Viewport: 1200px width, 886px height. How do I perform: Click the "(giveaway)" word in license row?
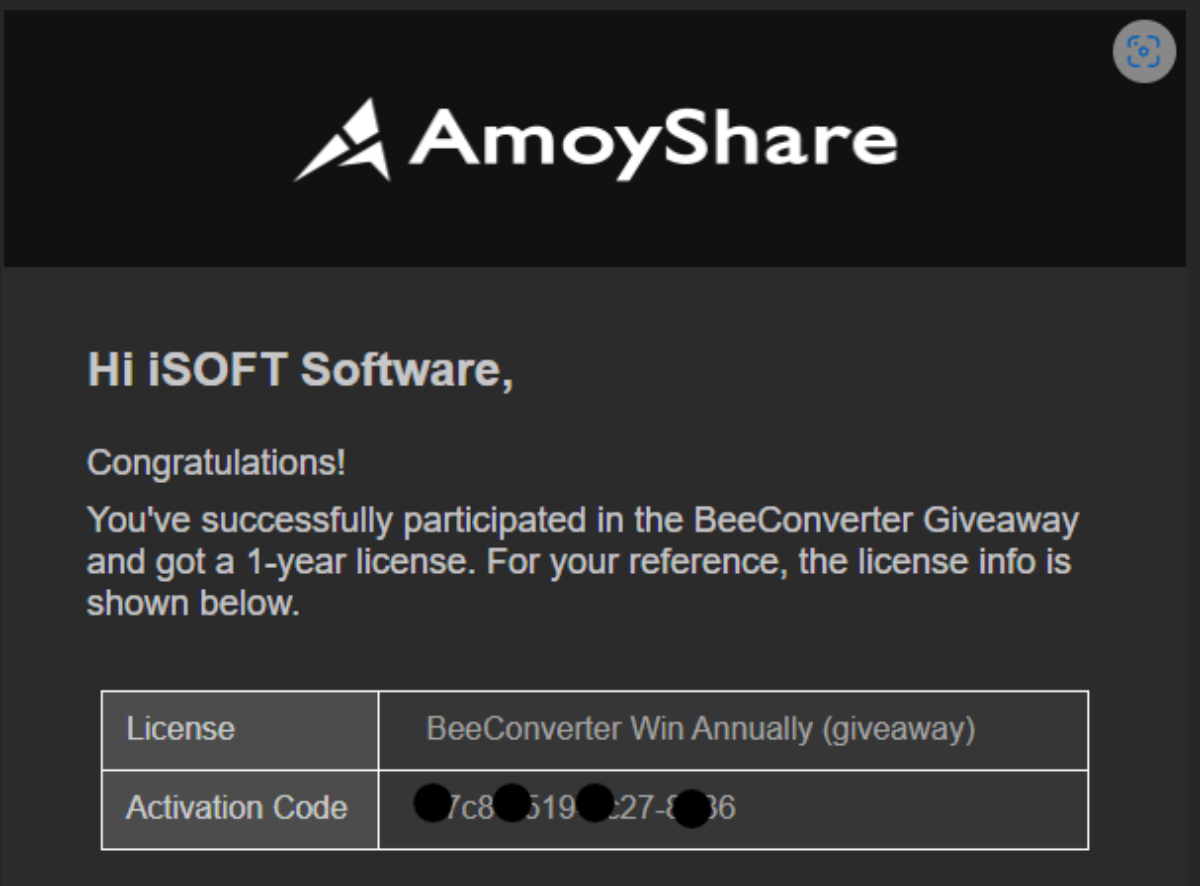click(898, 729)
